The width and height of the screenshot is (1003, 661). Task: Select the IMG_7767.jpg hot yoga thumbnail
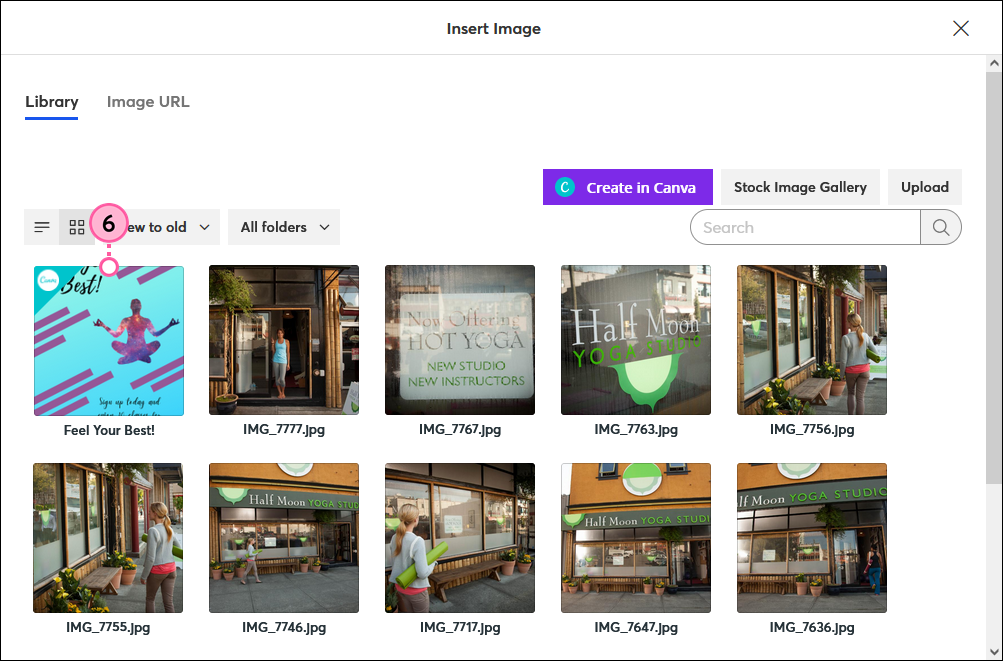click(x=460, y=340)
